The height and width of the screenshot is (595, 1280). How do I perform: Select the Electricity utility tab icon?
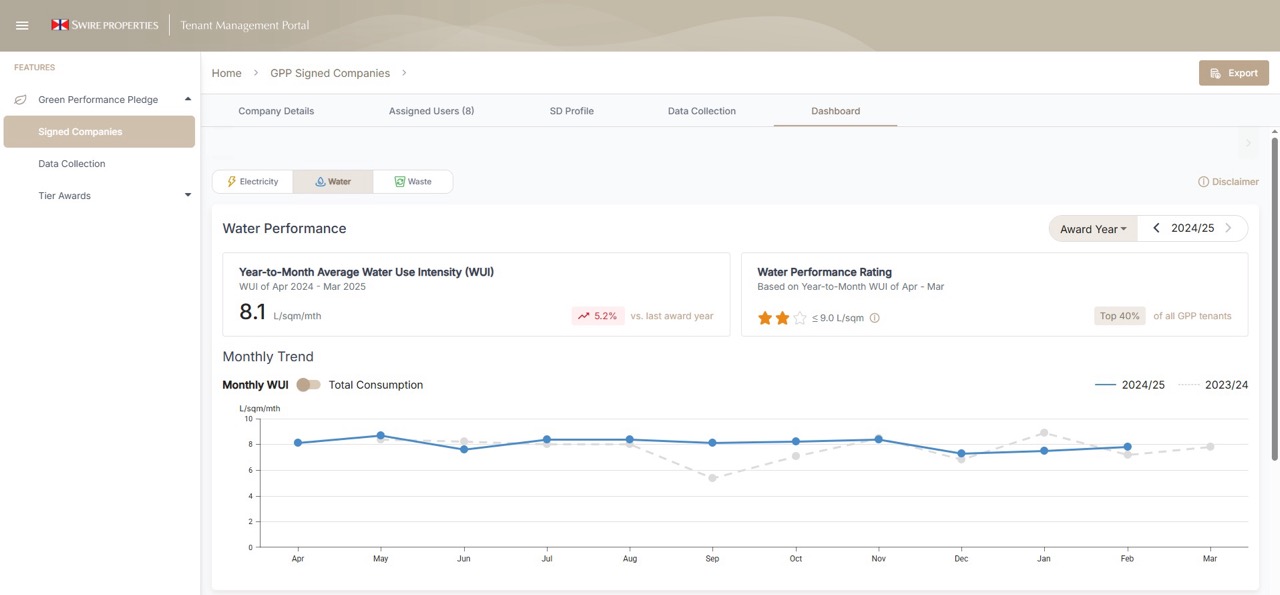[232, 181]
